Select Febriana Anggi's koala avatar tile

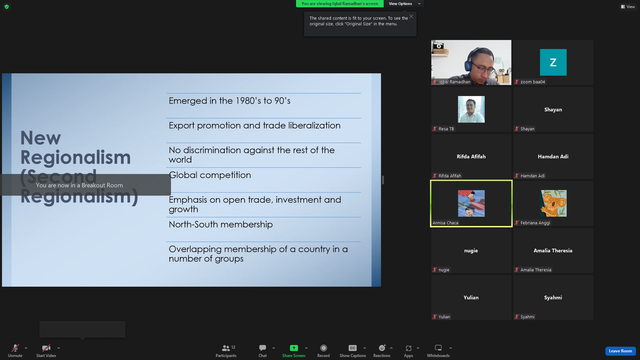click(553, 203)
